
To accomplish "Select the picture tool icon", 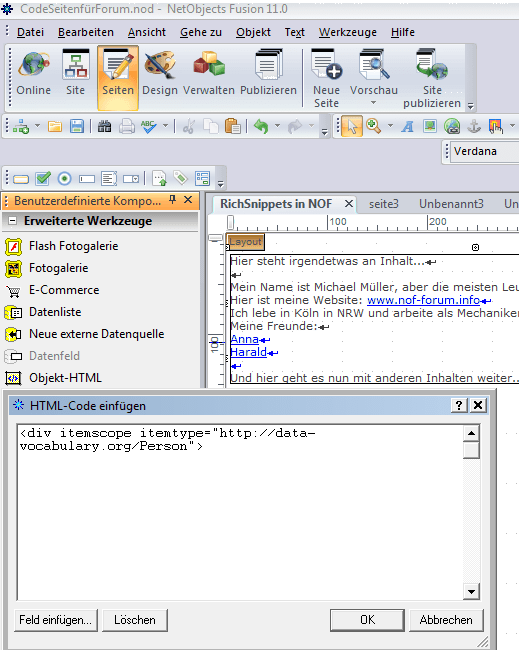I will click(430, 126).
